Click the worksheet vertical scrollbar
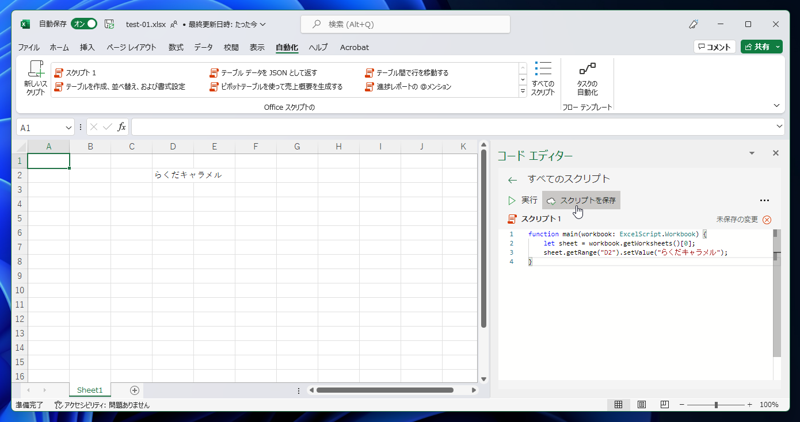Image resolution: width=800 pixels, height=422 pixels. pos(484,239)
